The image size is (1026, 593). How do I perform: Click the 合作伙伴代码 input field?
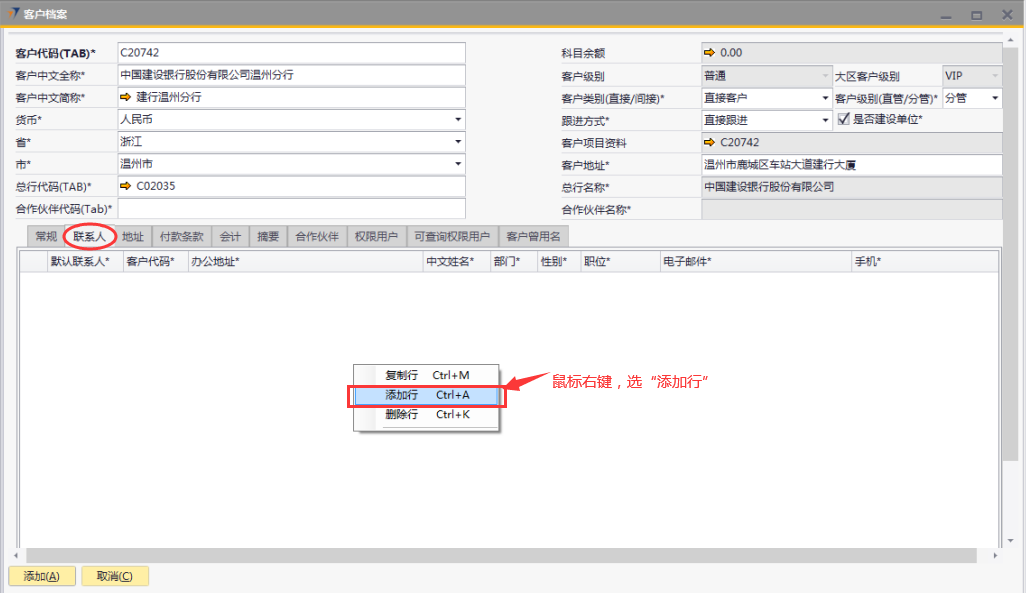(x=291, y=208)
